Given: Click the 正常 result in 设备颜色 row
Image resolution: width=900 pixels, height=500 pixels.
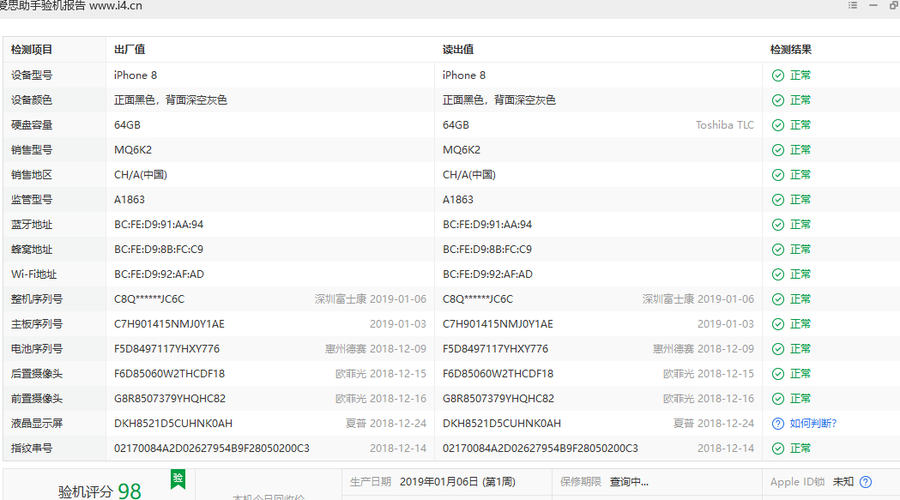Looking at the screenshot, I should point(800,100).
